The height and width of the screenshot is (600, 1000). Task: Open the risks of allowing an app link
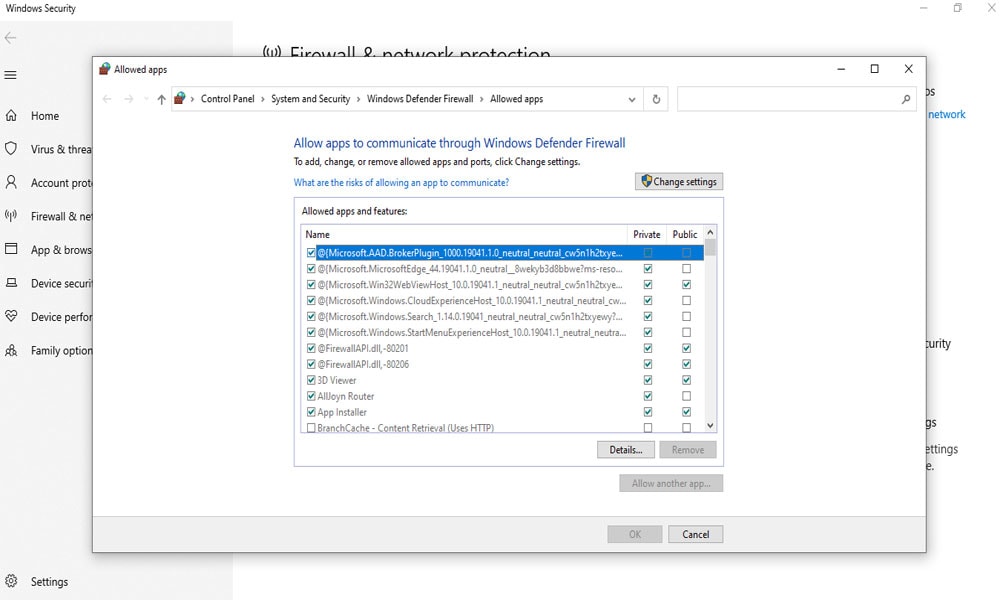pyautogui.click(x=401, y=182)
